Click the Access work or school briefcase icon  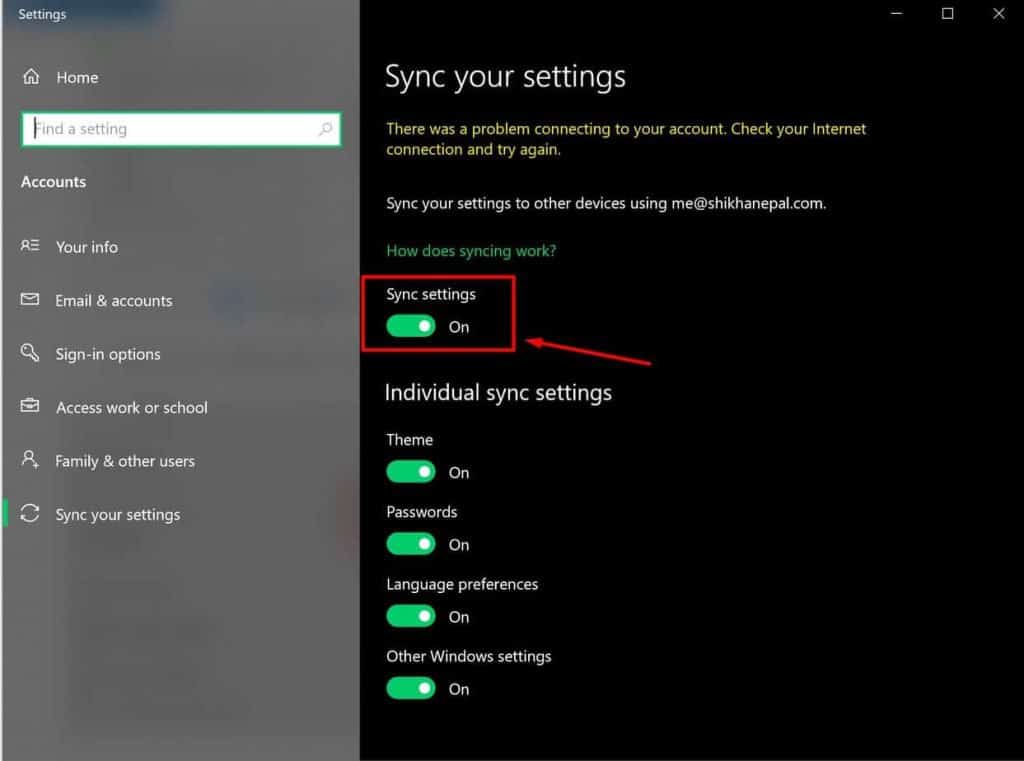tap(30, 406)
